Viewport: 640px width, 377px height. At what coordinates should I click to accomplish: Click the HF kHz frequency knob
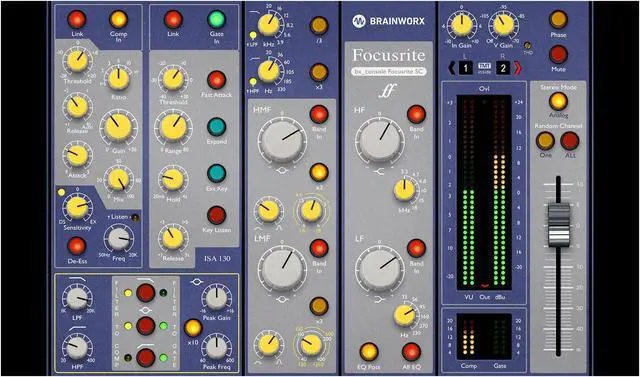[404, 191]
